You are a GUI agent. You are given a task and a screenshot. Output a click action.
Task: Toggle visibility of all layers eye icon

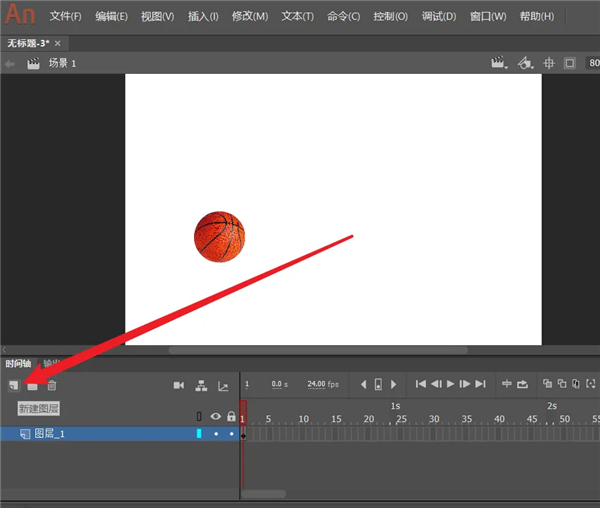coord(215,416)
